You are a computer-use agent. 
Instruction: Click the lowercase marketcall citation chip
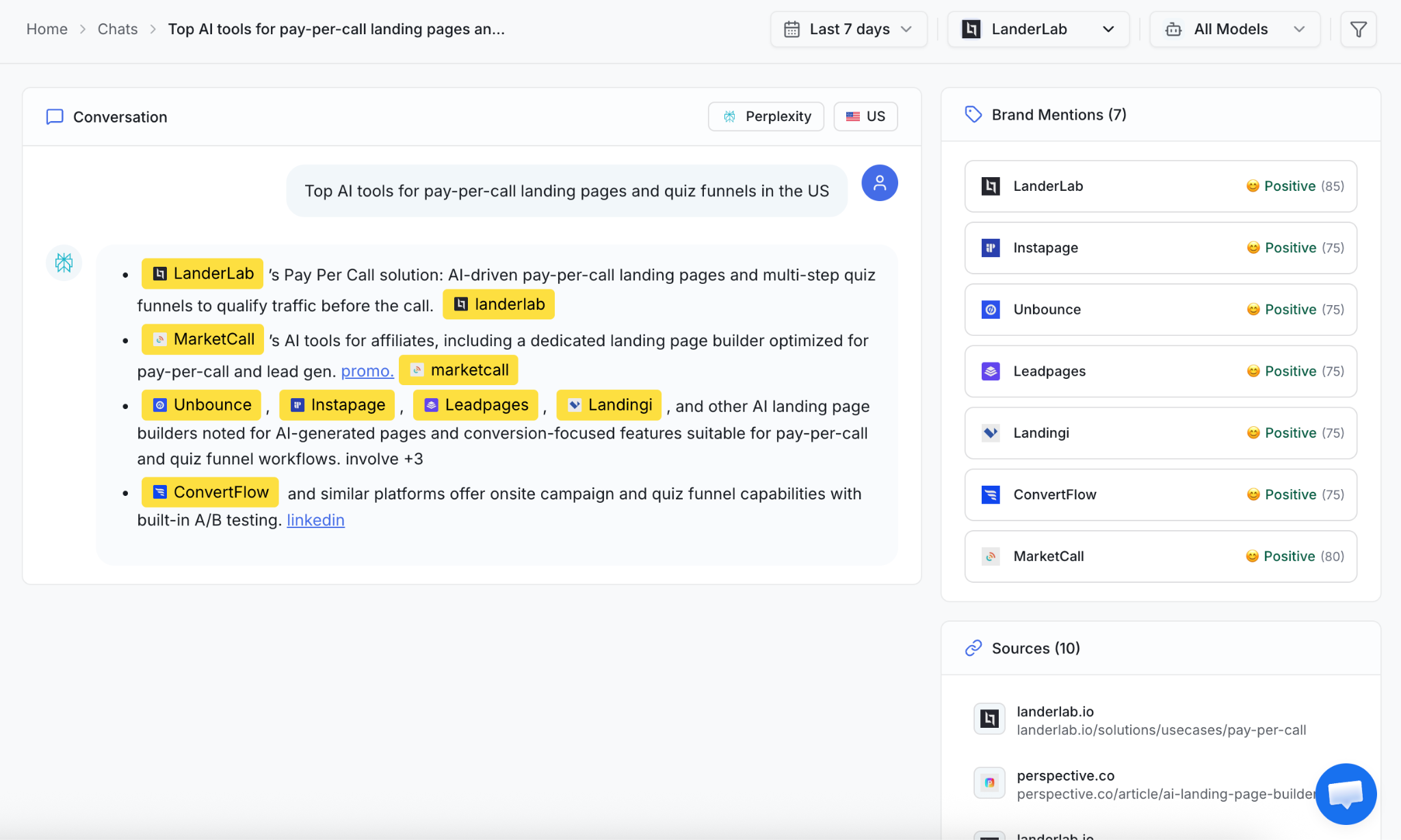coord(458,370)
